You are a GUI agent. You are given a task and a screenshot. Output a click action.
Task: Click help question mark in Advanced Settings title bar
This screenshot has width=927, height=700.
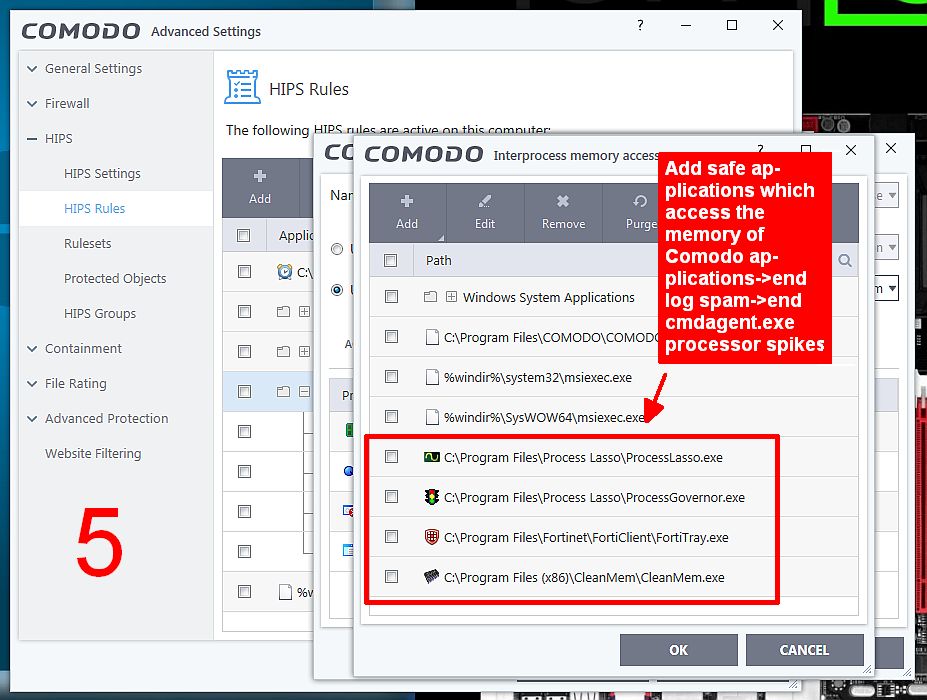click(640, 25)
